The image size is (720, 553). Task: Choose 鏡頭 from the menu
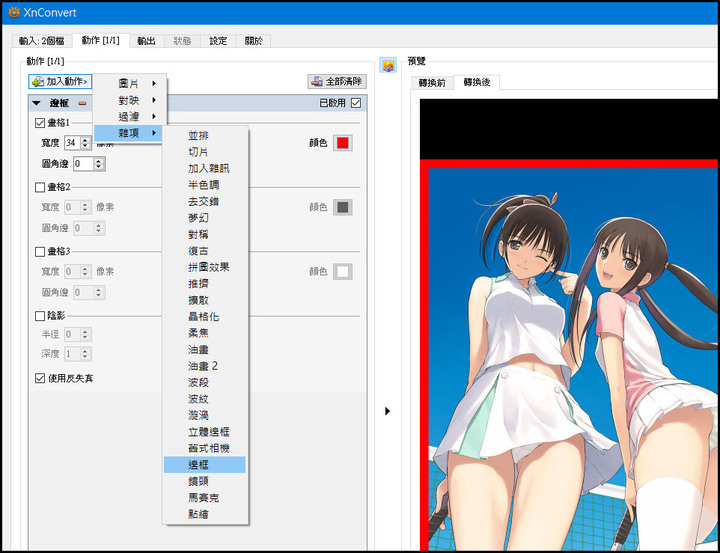coord(205,481)
